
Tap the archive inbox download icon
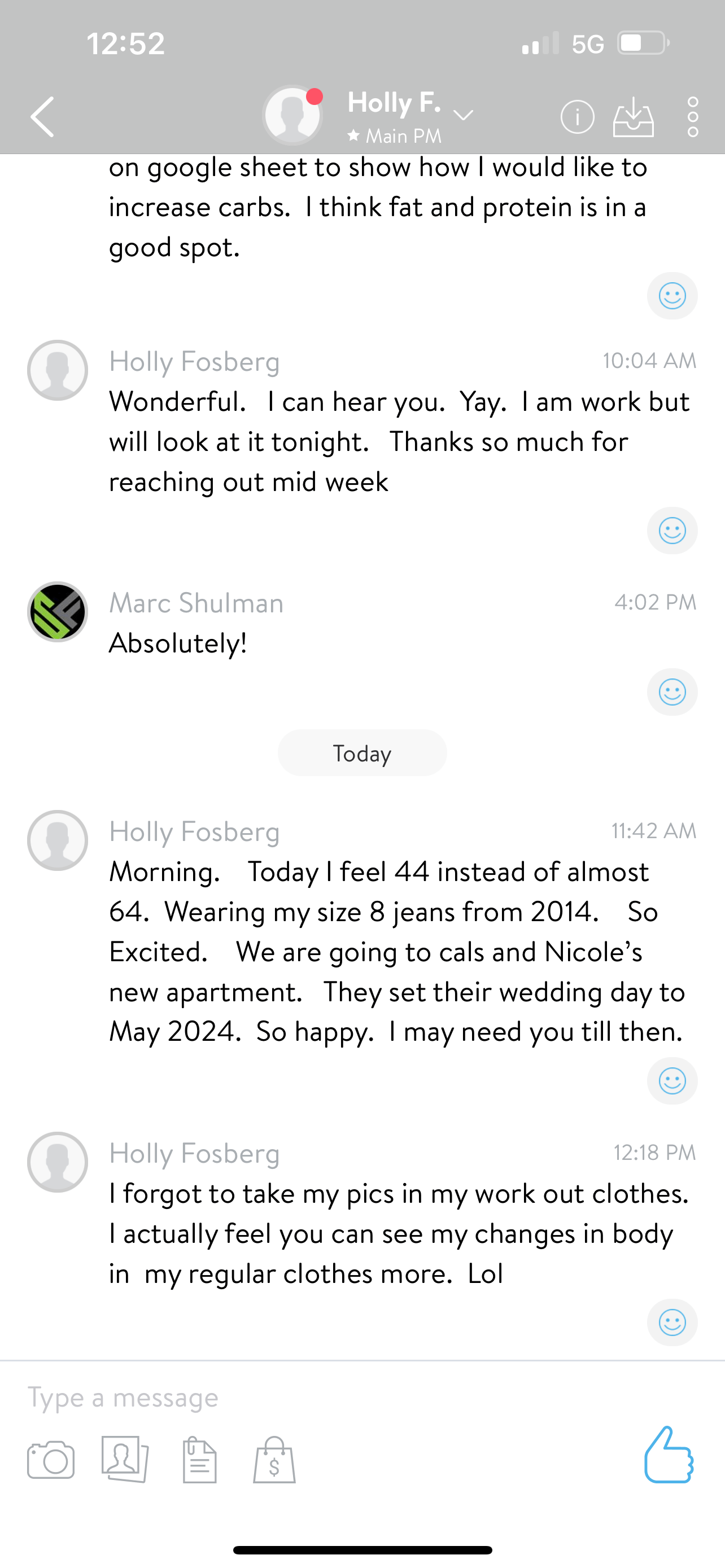[633, 116]
